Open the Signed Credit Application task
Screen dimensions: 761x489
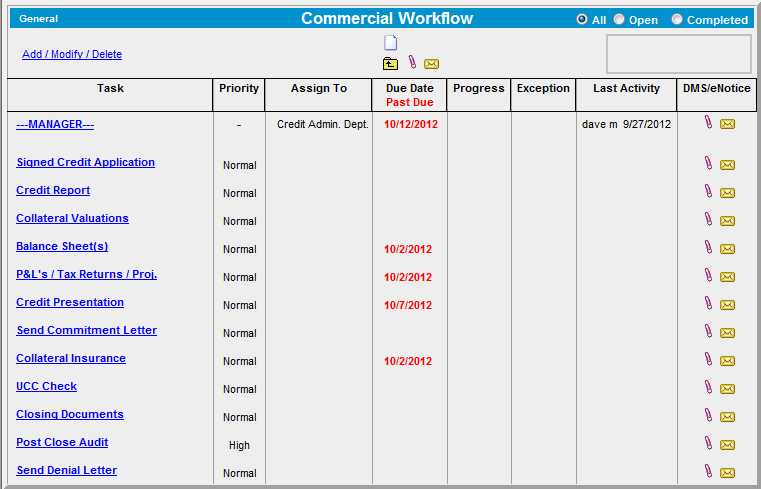tap(85, 163)
